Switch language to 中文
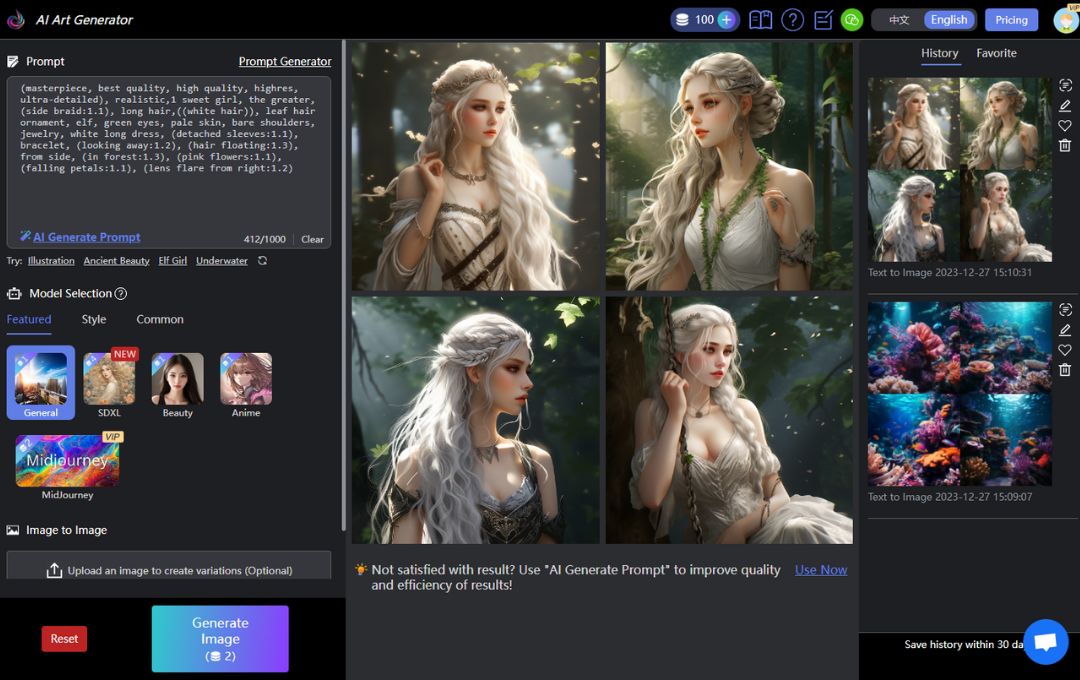The width and height of the screenshot is (1080, 680). [899, 20]
